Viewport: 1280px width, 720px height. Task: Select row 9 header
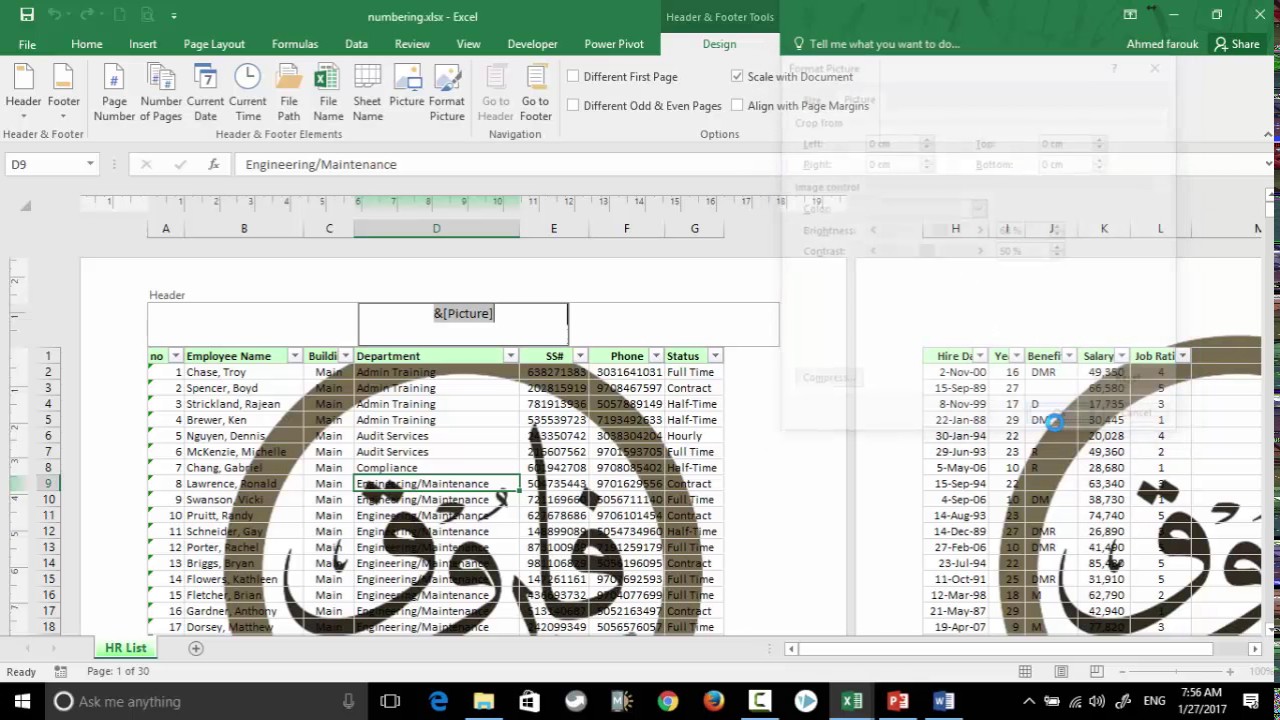tap(47, 484)
